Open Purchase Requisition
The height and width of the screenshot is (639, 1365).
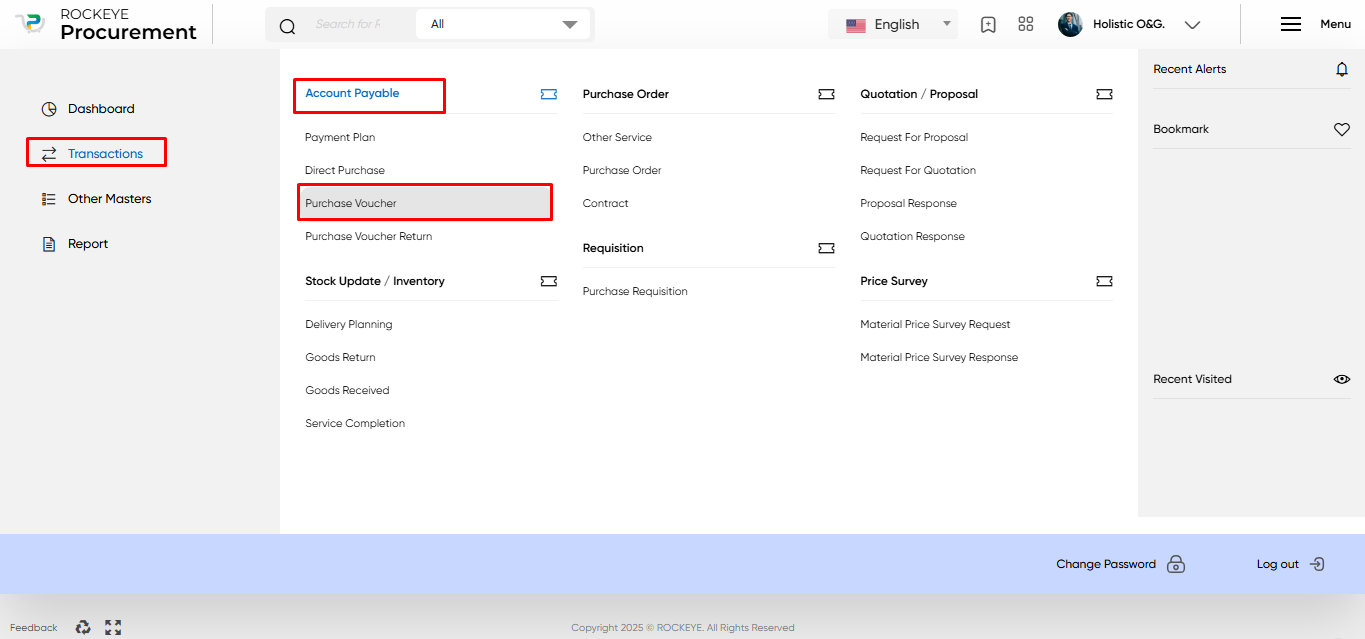[635, 291]
